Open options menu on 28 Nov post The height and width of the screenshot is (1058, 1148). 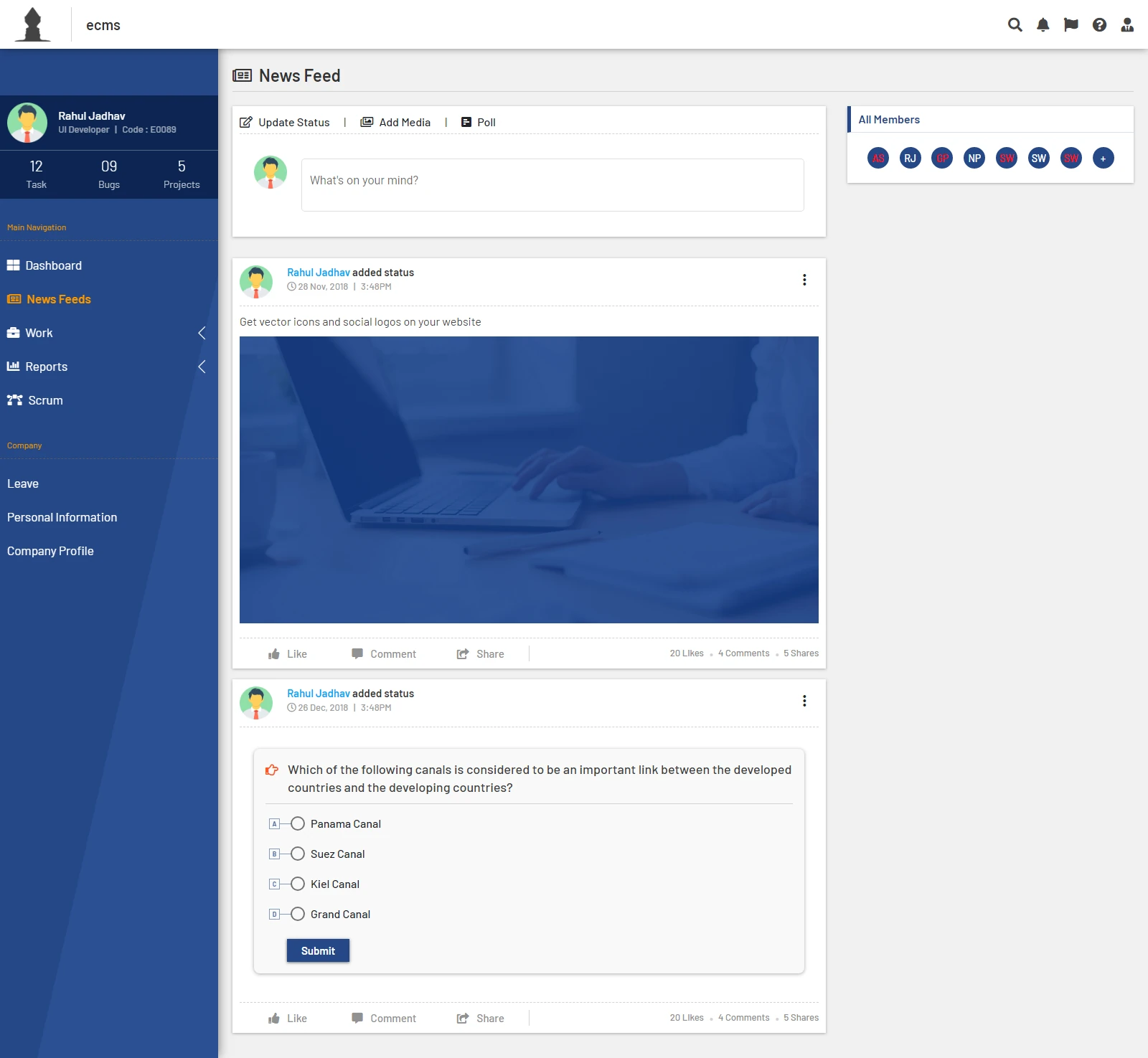pyautogui.click(x=804, y=280)
